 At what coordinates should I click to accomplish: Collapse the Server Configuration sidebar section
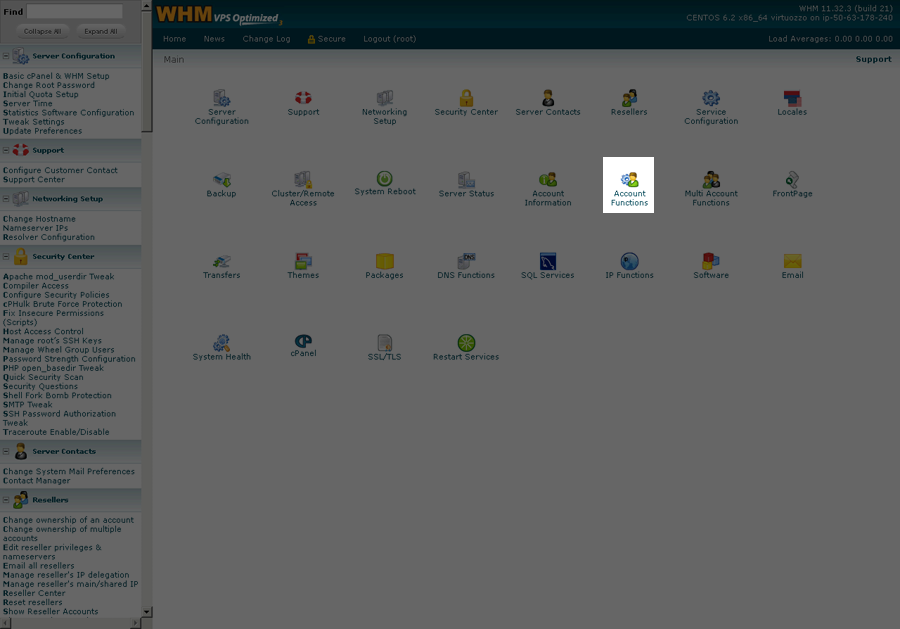pos(6,56)
